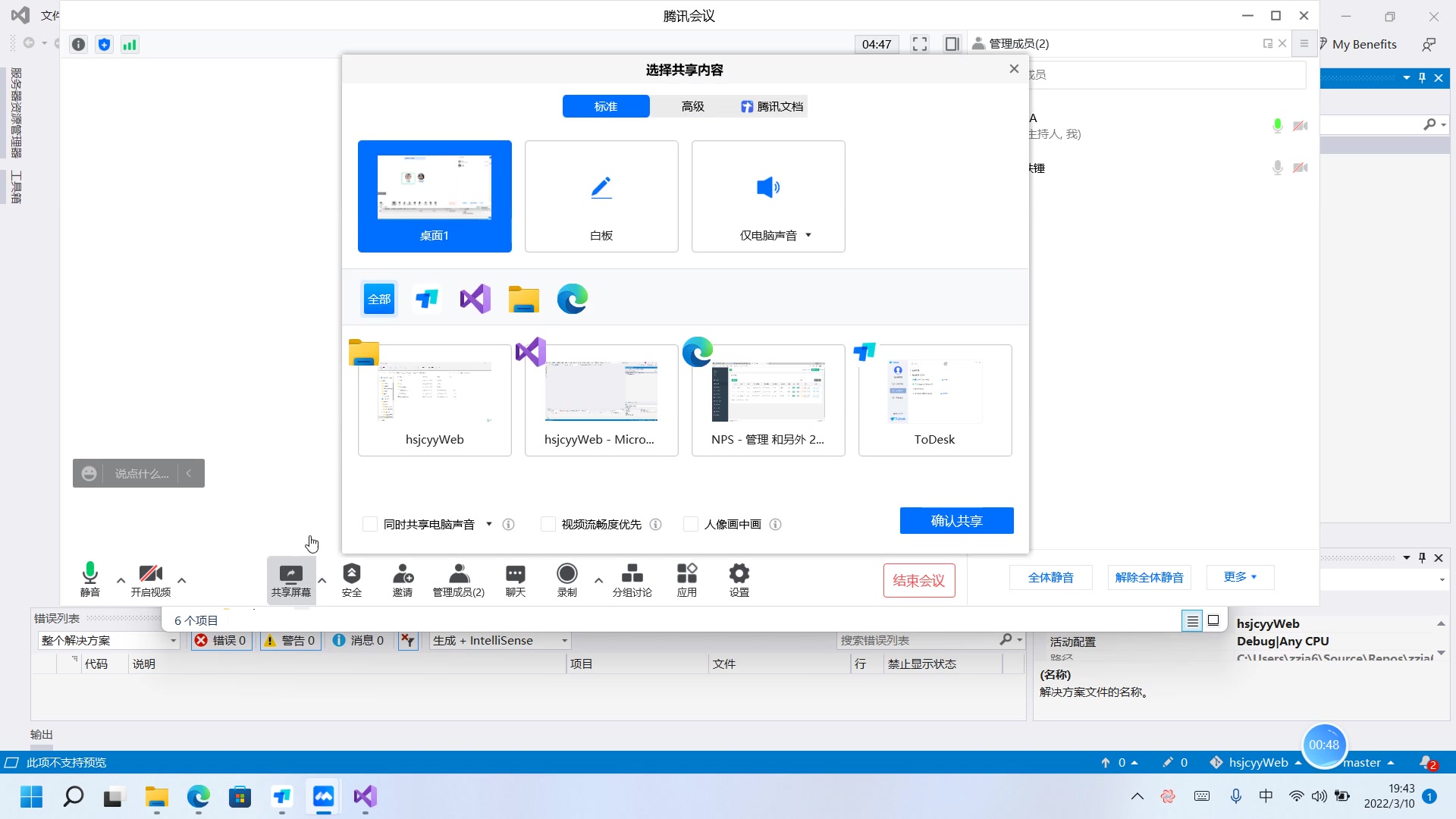Check 同时共享电脑声音 checkbox
The image size is (1456, 819).
click(370, 524)
